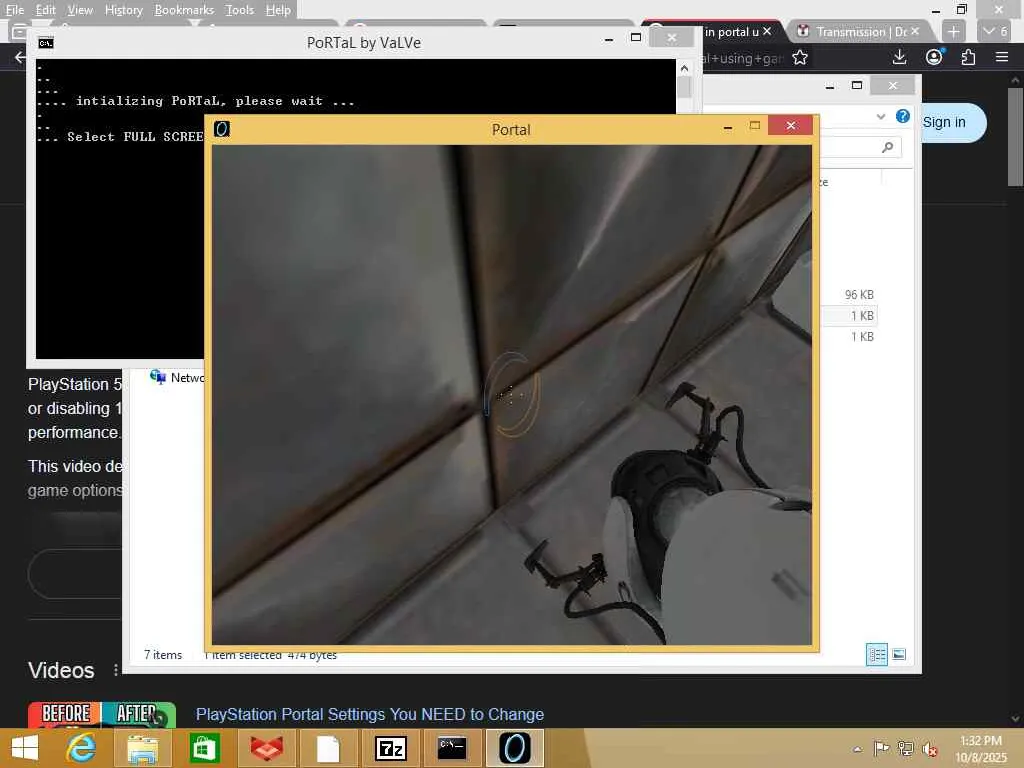This screenshot has height=768, width=1024.
Task: Click the Portal window title icon
Action: tap(222, 129)
